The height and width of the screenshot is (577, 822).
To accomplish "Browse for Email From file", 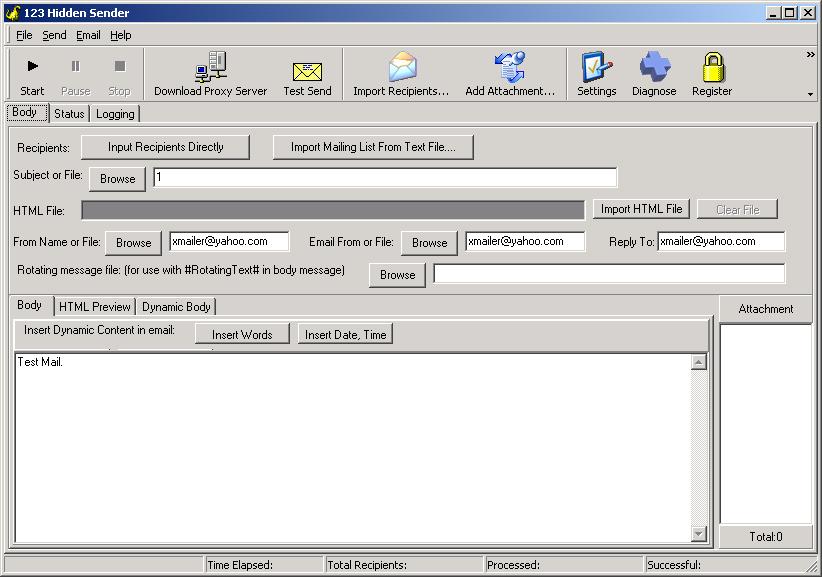I will click(429, 243).
